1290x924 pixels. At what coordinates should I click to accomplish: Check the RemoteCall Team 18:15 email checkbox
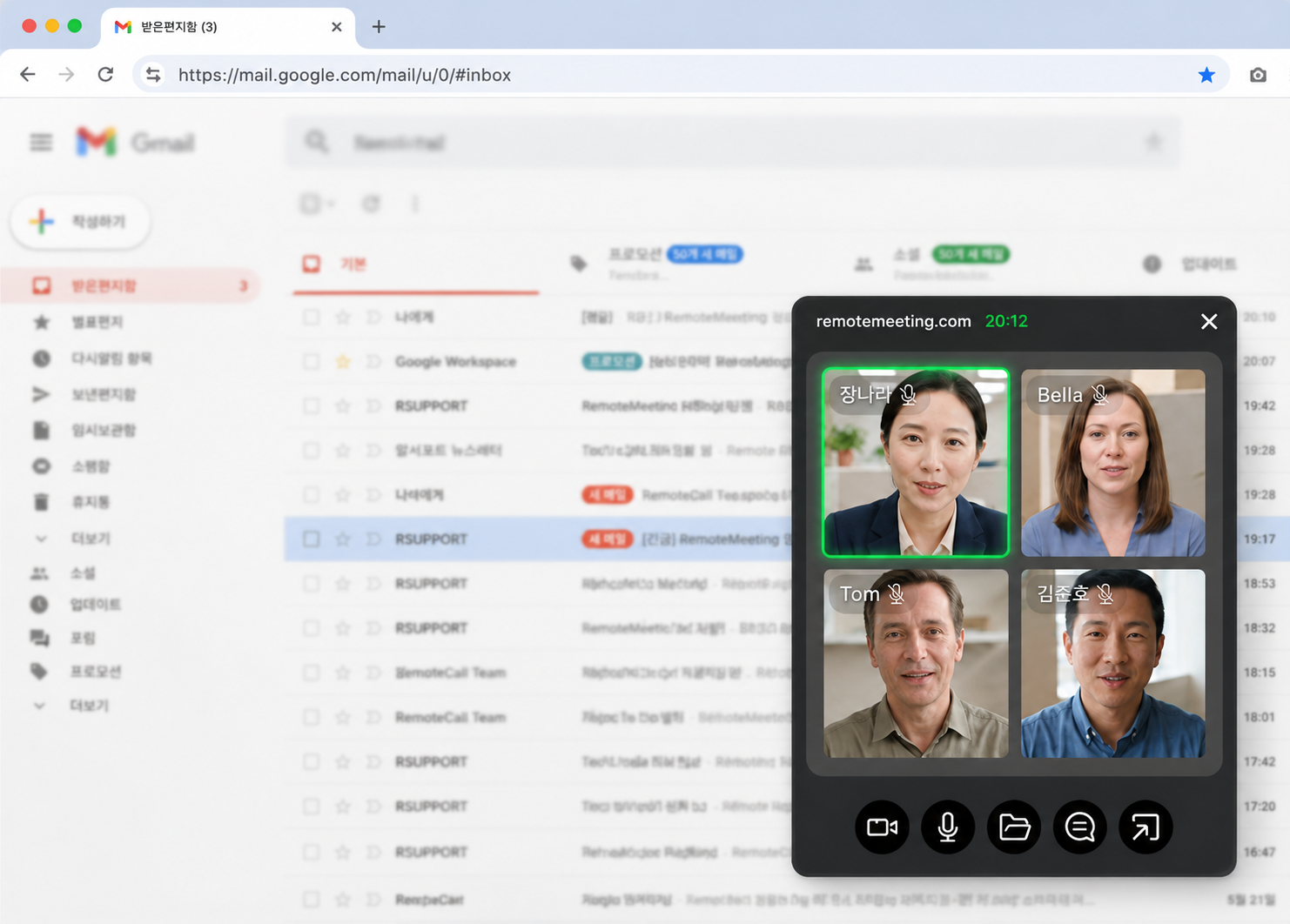pyautogui.click(x=311, y=673)
